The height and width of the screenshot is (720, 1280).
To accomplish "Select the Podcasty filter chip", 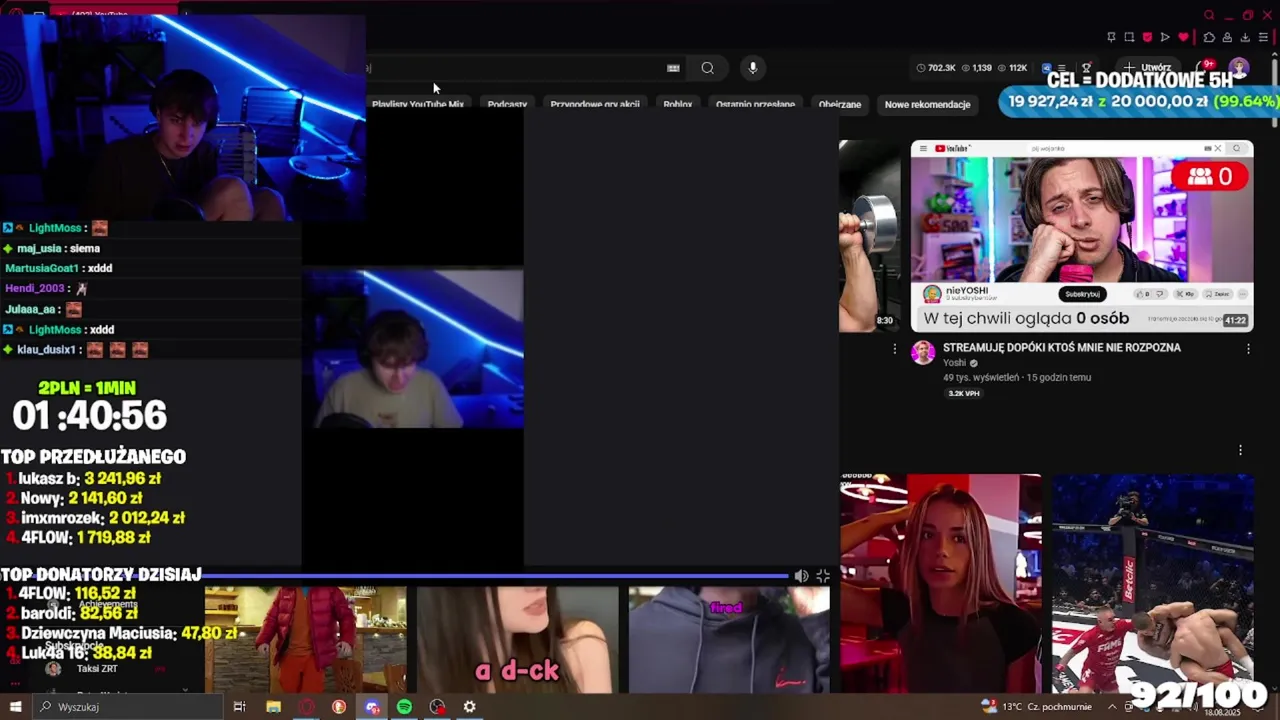I will (x=507, y=104).
